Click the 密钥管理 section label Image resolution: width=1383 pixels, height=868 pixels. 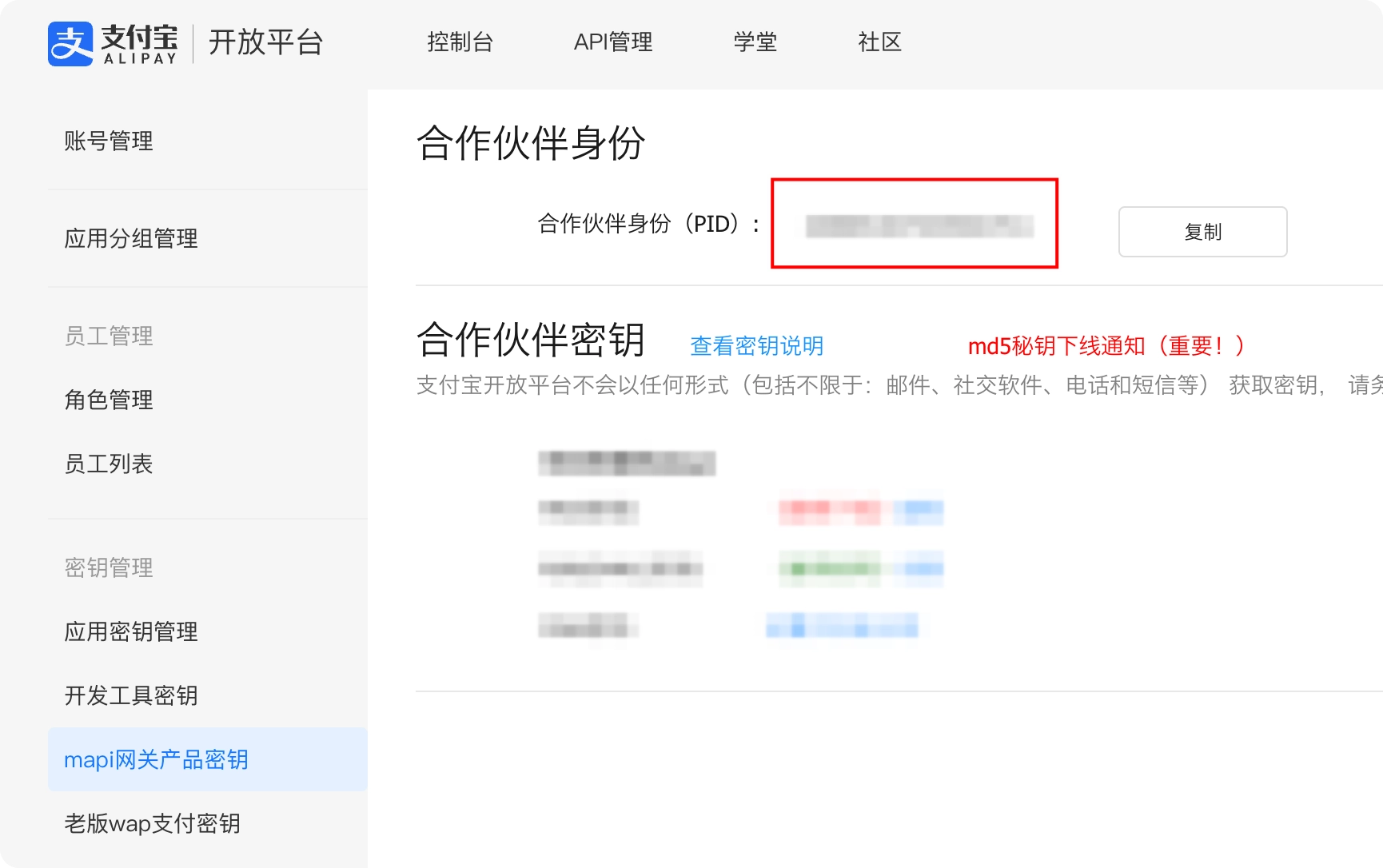[x=109, y=567]
